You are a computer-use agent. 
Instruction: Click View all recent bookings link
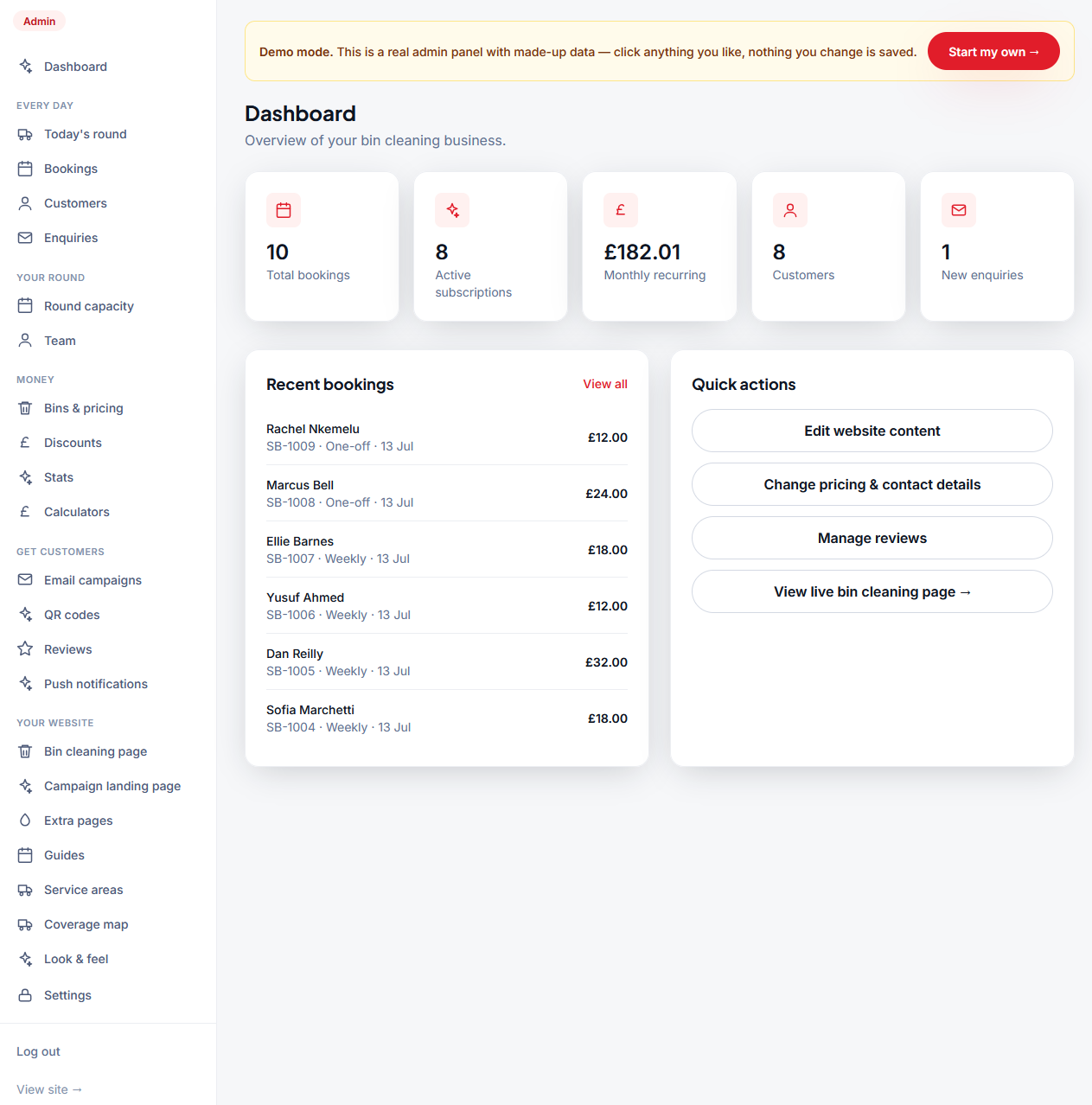point(605,384)
